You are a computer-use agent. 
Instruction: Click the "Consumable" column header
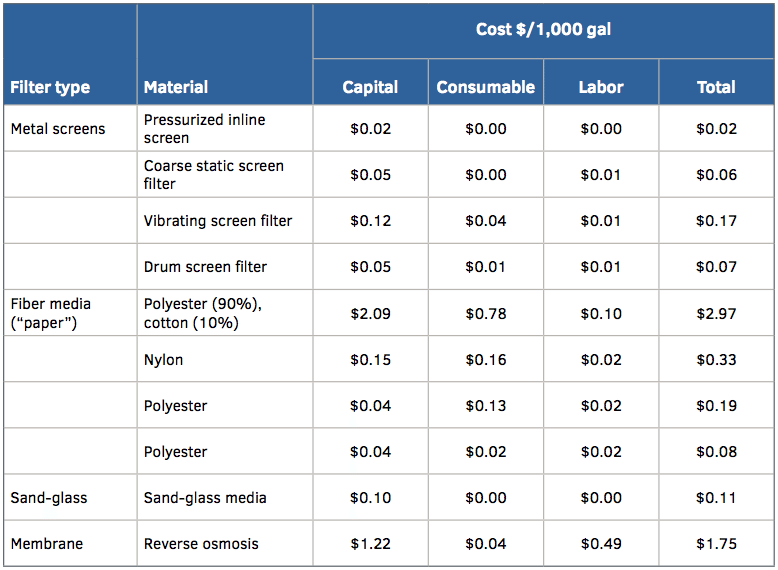[x=486, y=87]
